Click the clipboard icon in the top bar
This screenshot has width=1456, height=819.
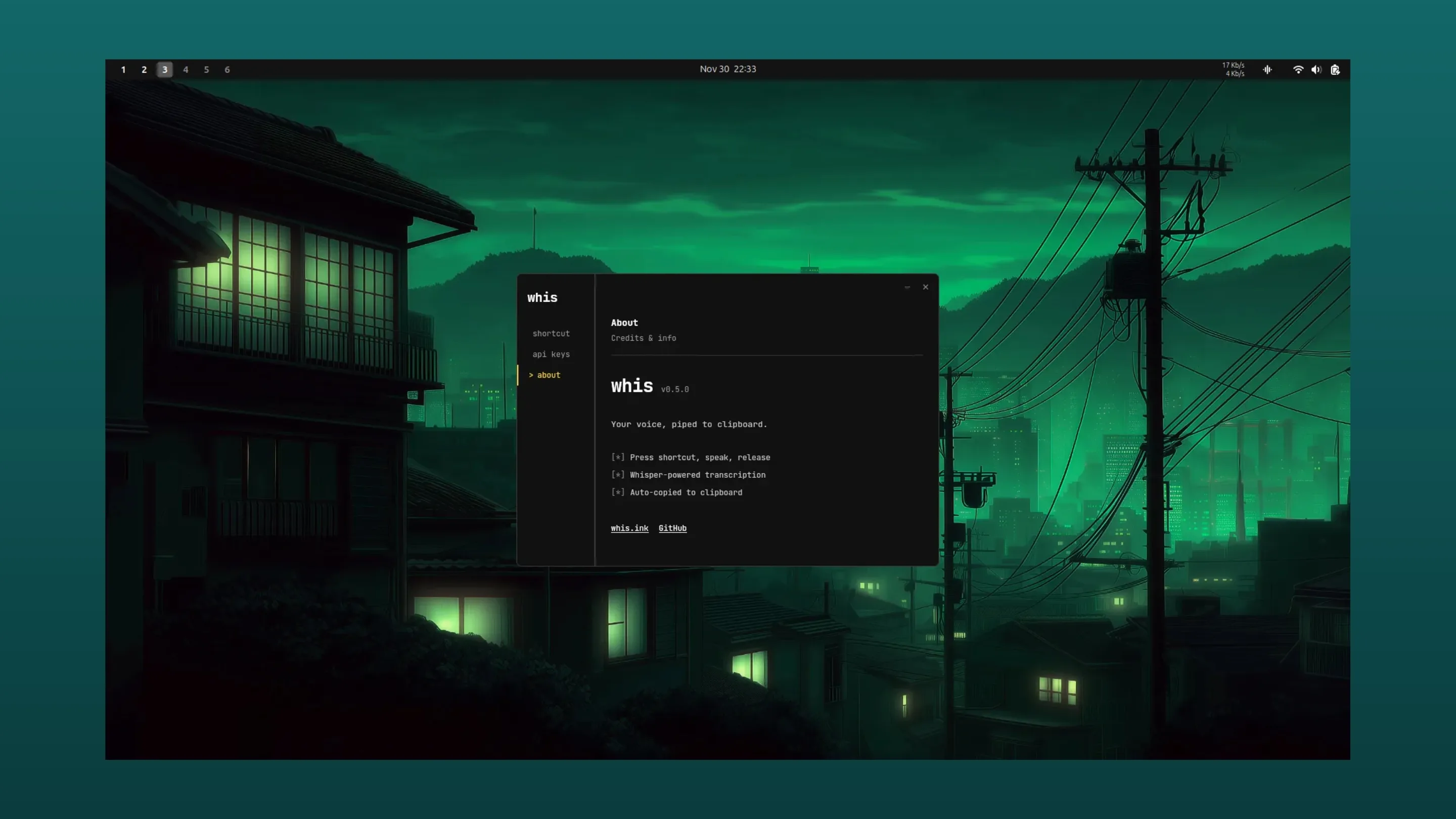1335,69
